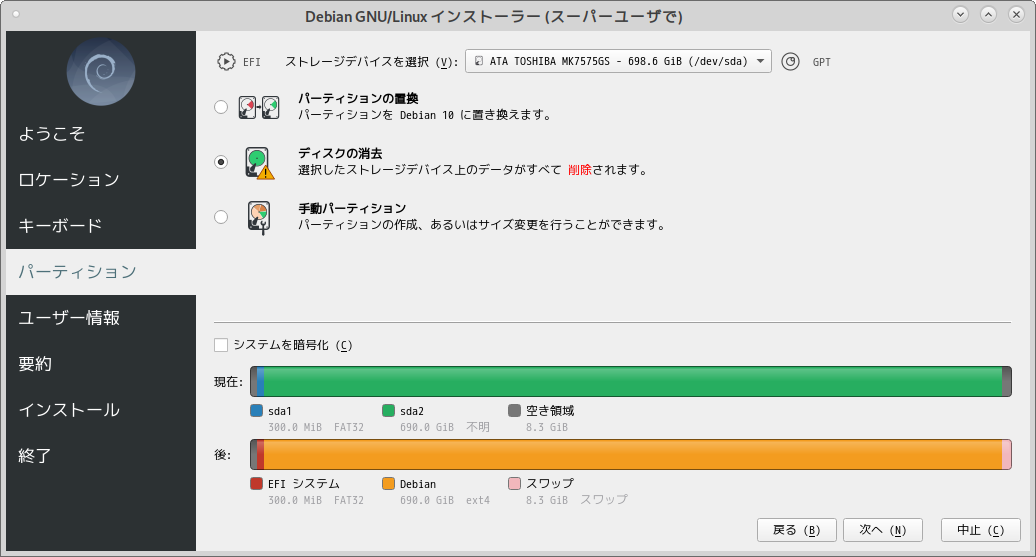Click the 現在: label
Viewport: 1036px width, 557px height.
[x=229, y=382]
